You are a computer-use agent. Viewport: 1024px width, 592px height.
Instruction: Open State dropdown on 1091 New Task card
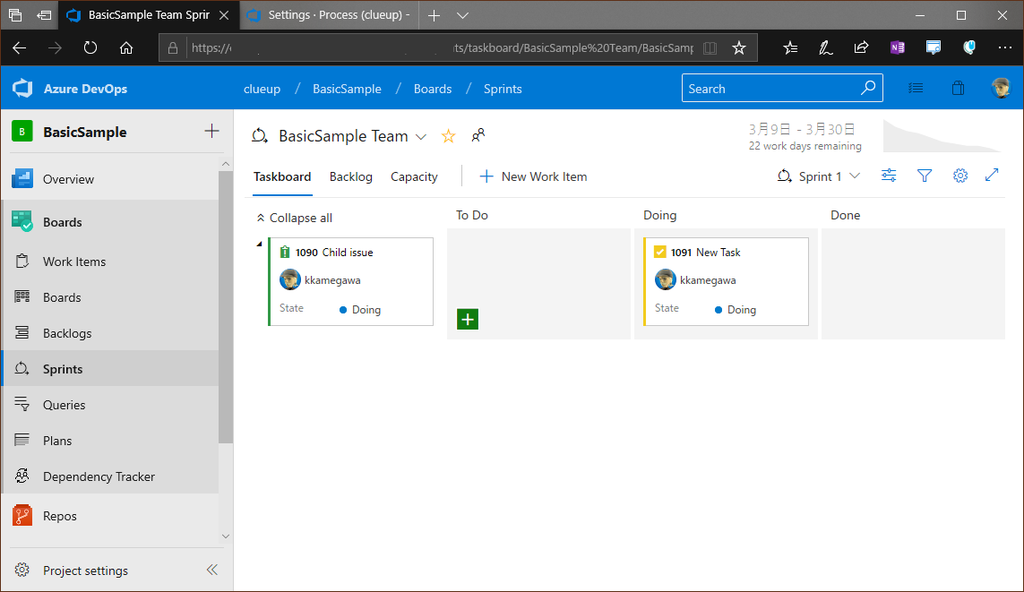click(x=735, y=310)
